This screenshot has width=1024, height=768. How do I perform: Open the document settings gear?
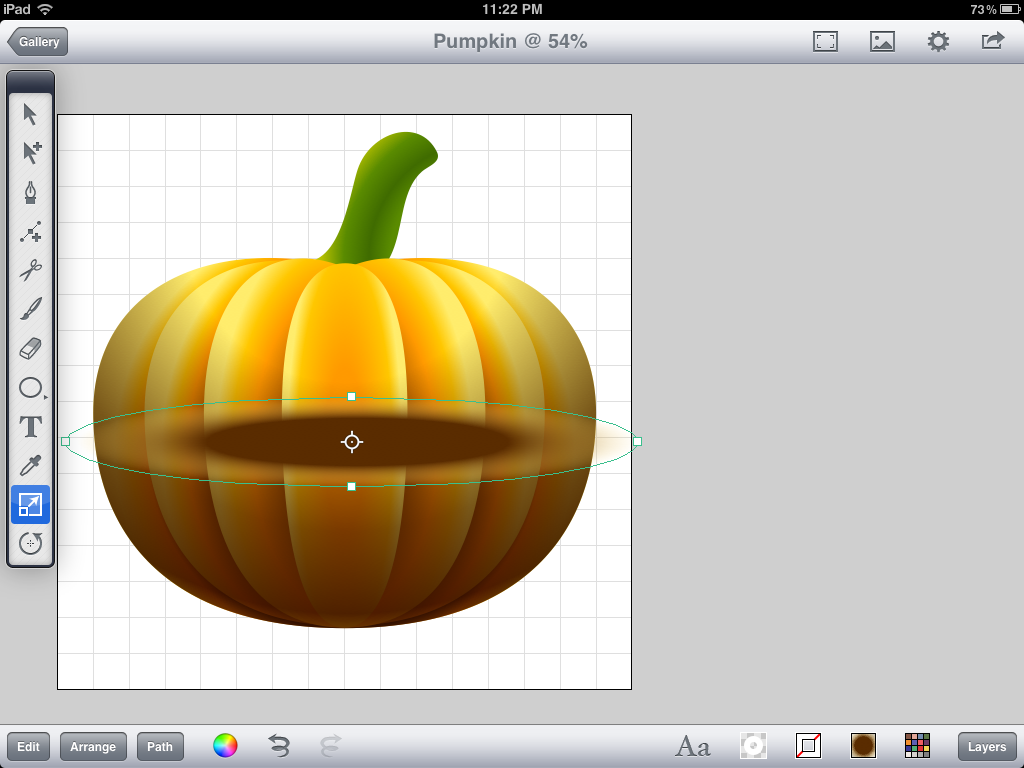pyautogui.click(x=937, y=41)
